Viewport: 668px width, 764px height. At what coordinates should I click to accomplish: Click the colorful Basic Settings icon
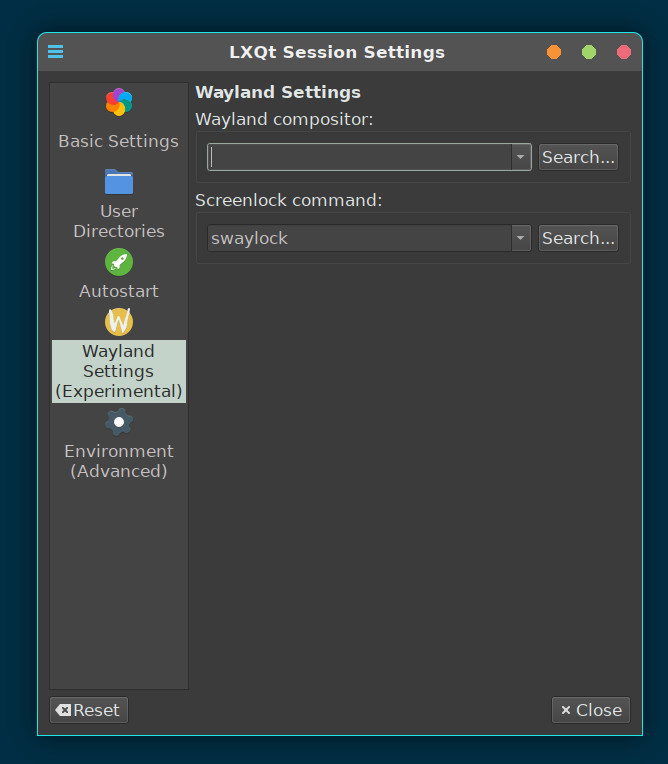(x=119, y=102)
